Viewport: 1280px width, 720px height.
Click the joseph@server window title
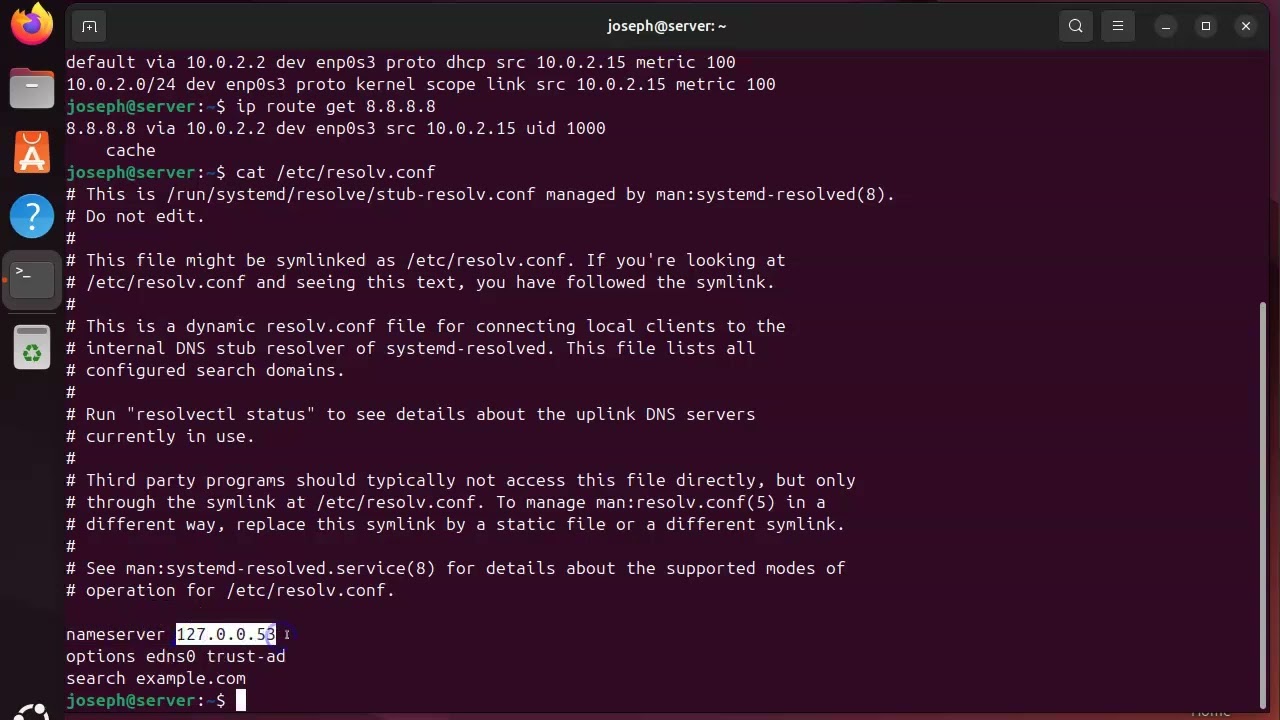pos(666,26)
